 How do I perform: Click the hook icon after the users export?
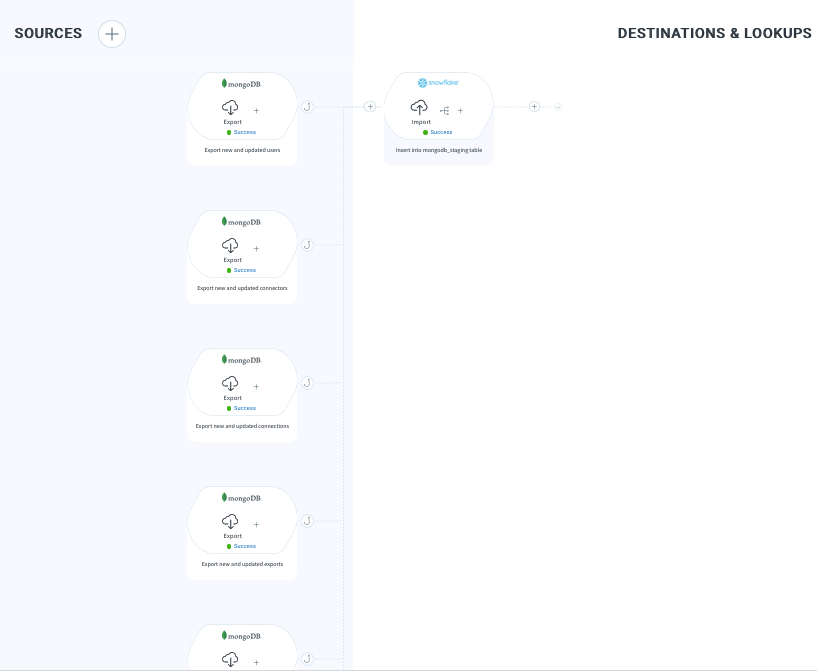[308, 107]
